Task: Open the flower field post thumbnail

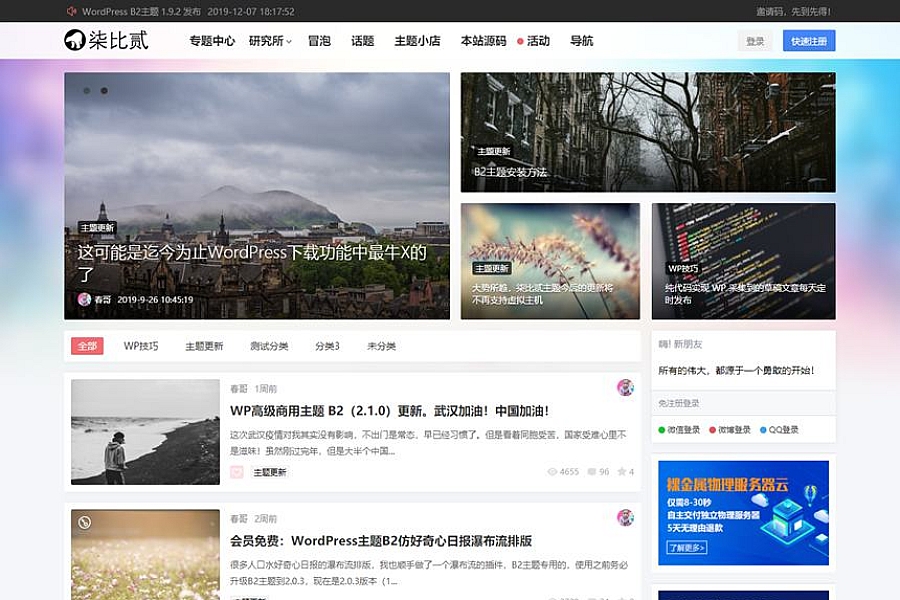Action: point(145,555)
